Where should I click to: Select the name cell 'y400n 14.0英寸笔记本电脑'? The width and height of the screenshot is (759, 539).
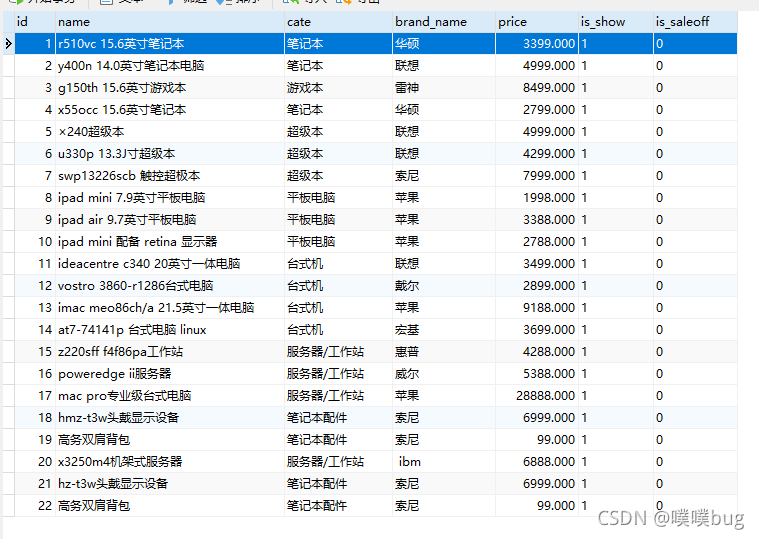pyautogui.click(x=169, y=66)
